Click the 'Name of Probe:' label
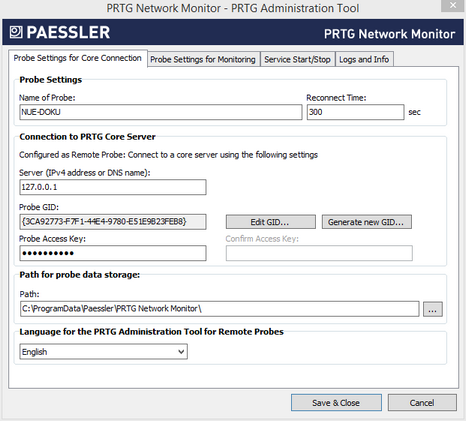This screenshot has width=466, height=421. click(x=47, y=98)
